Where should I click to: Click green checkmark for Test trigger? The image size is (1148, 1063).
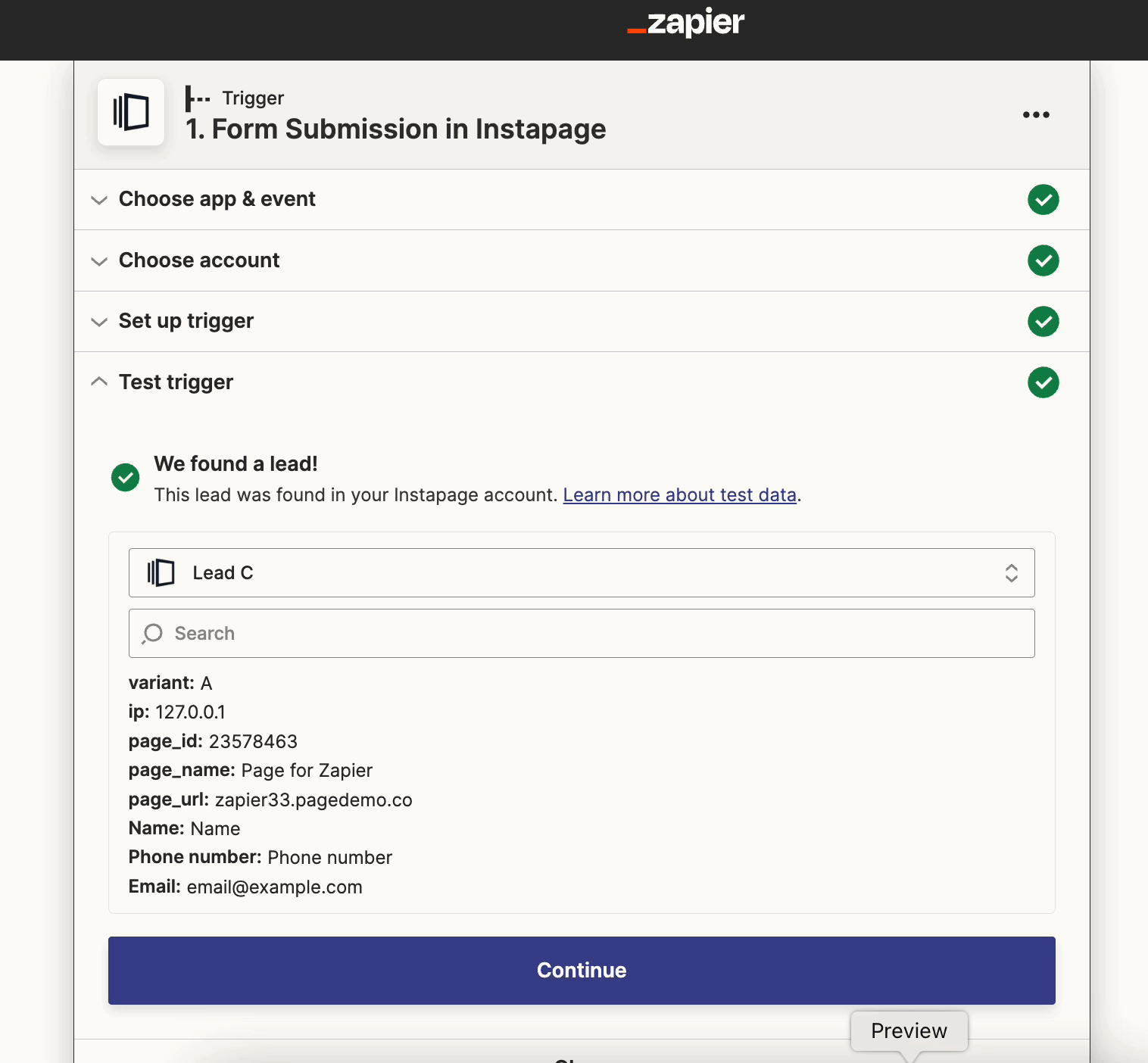(x=1043, y=382)
